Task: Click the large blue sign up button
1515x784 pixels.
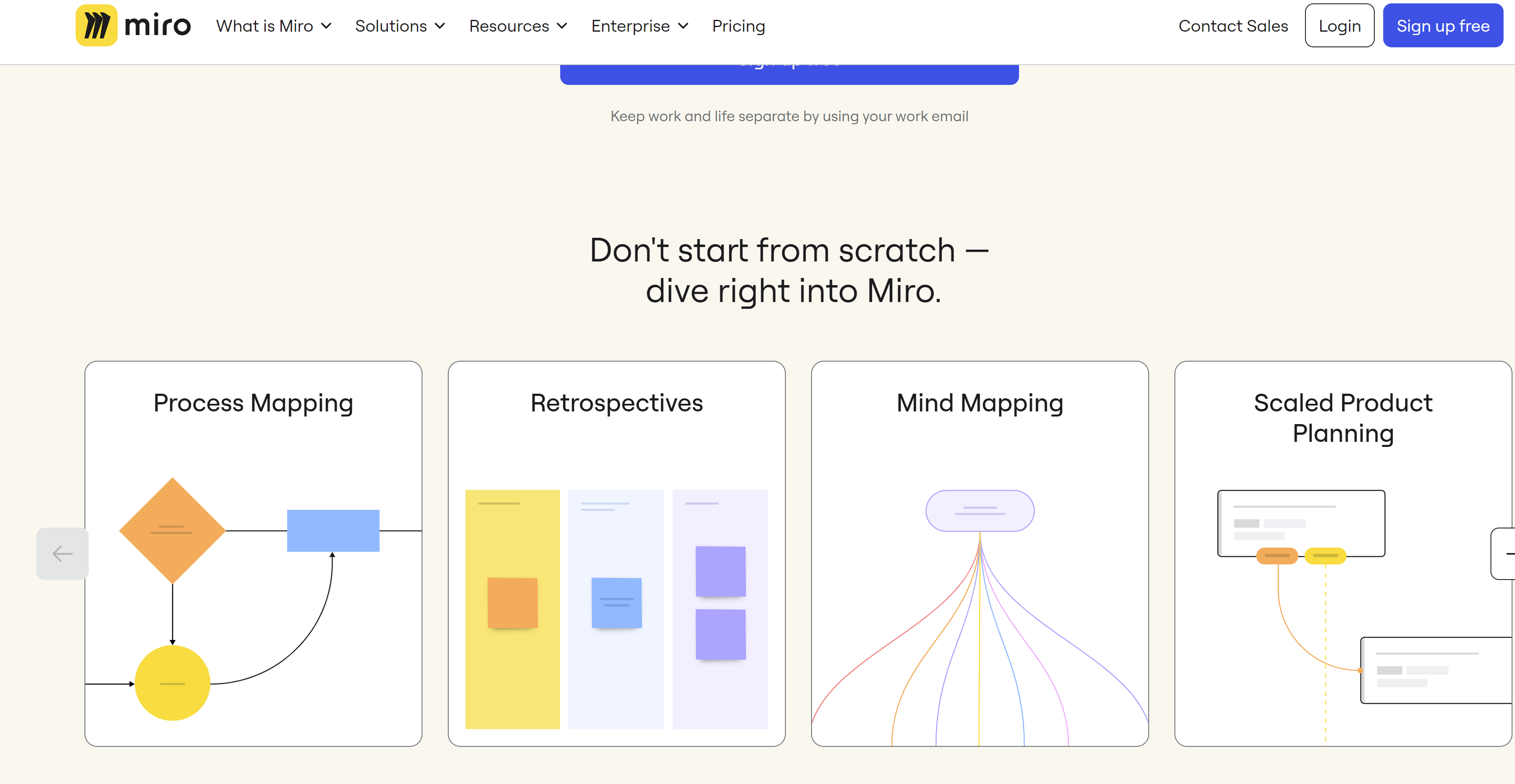Action: [x=789, y=74]
